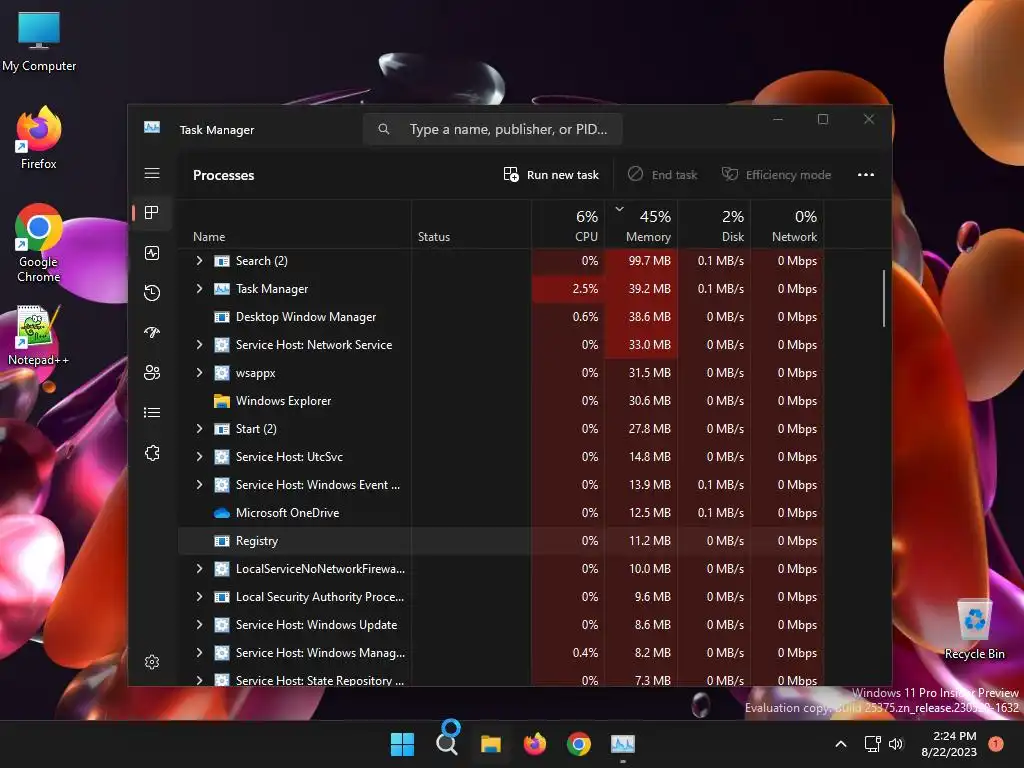Open Recycle Bin on the desktop

(x=974, y=630)
